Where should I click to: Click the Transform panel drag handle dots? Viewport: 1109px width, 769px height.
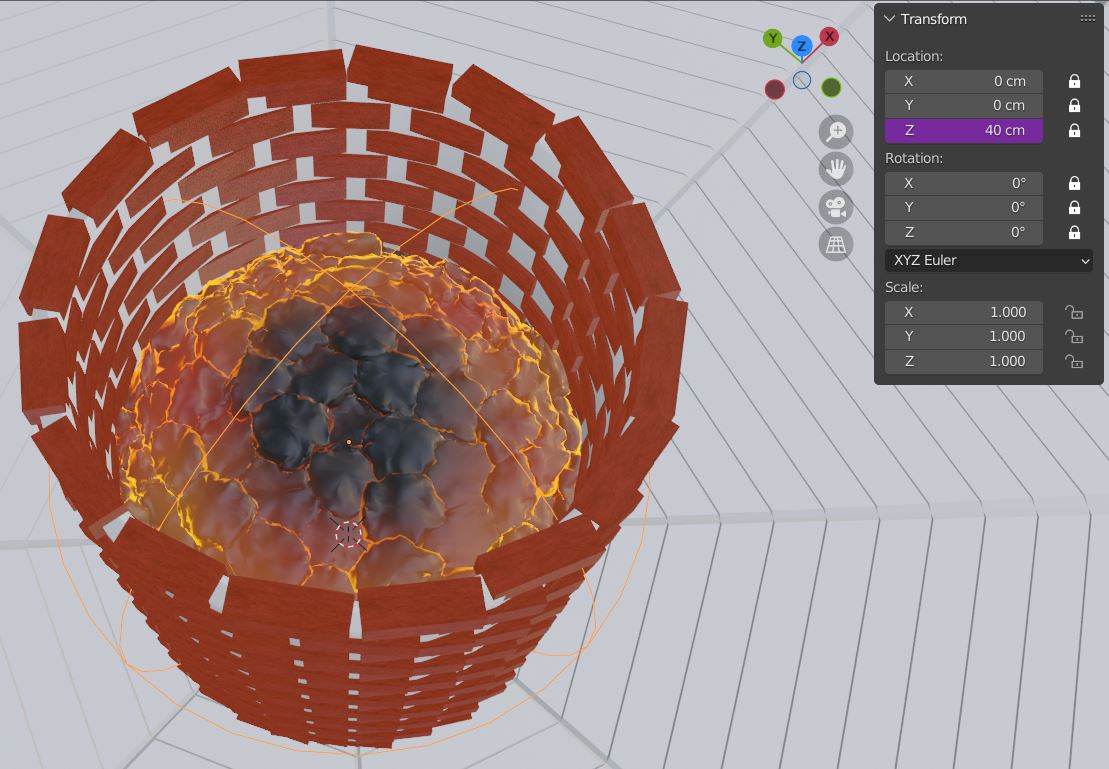(x=1088, y=19)
